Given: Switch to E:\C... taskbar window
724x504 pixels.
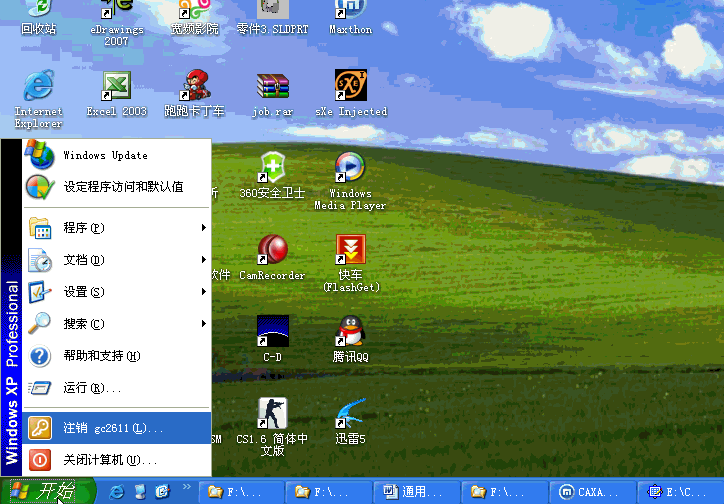Looking at the screenshot, I should pos(680,492).
